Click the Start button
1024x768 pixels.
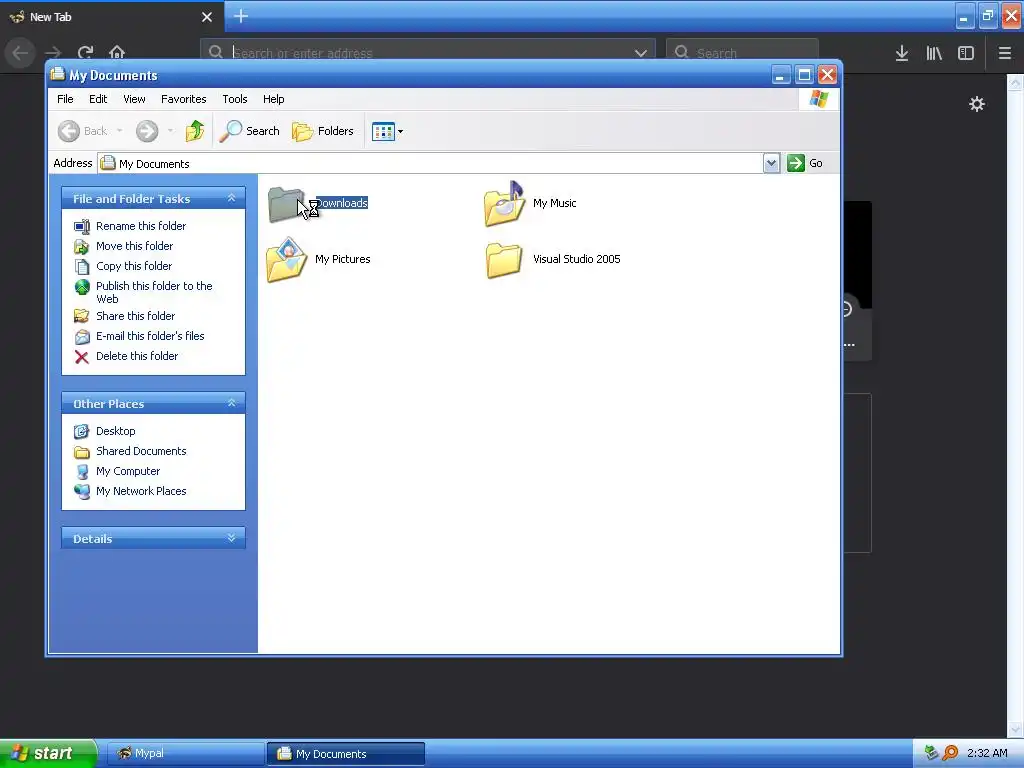(x=48, y=754)
